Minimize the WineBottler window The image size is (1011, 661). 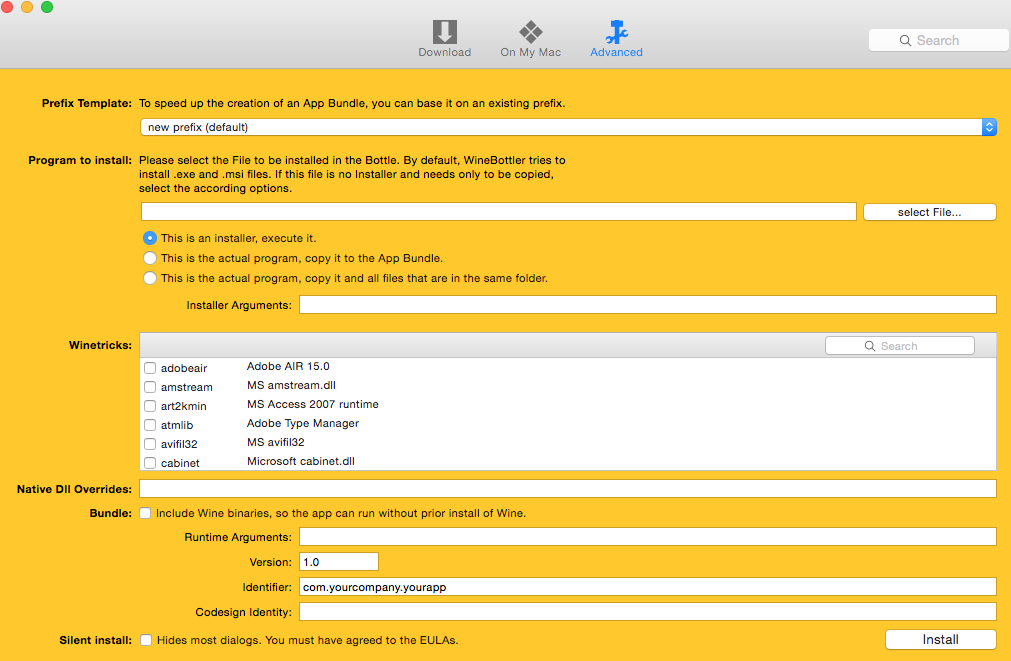[x=27, y=7]
